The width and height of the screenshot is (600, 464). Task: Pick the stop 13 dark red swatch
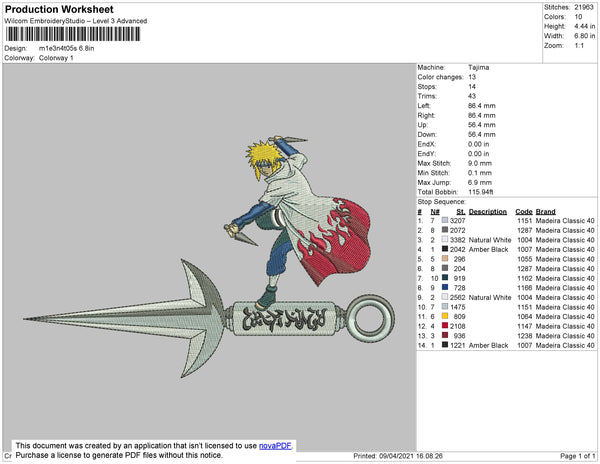[445, 335]
